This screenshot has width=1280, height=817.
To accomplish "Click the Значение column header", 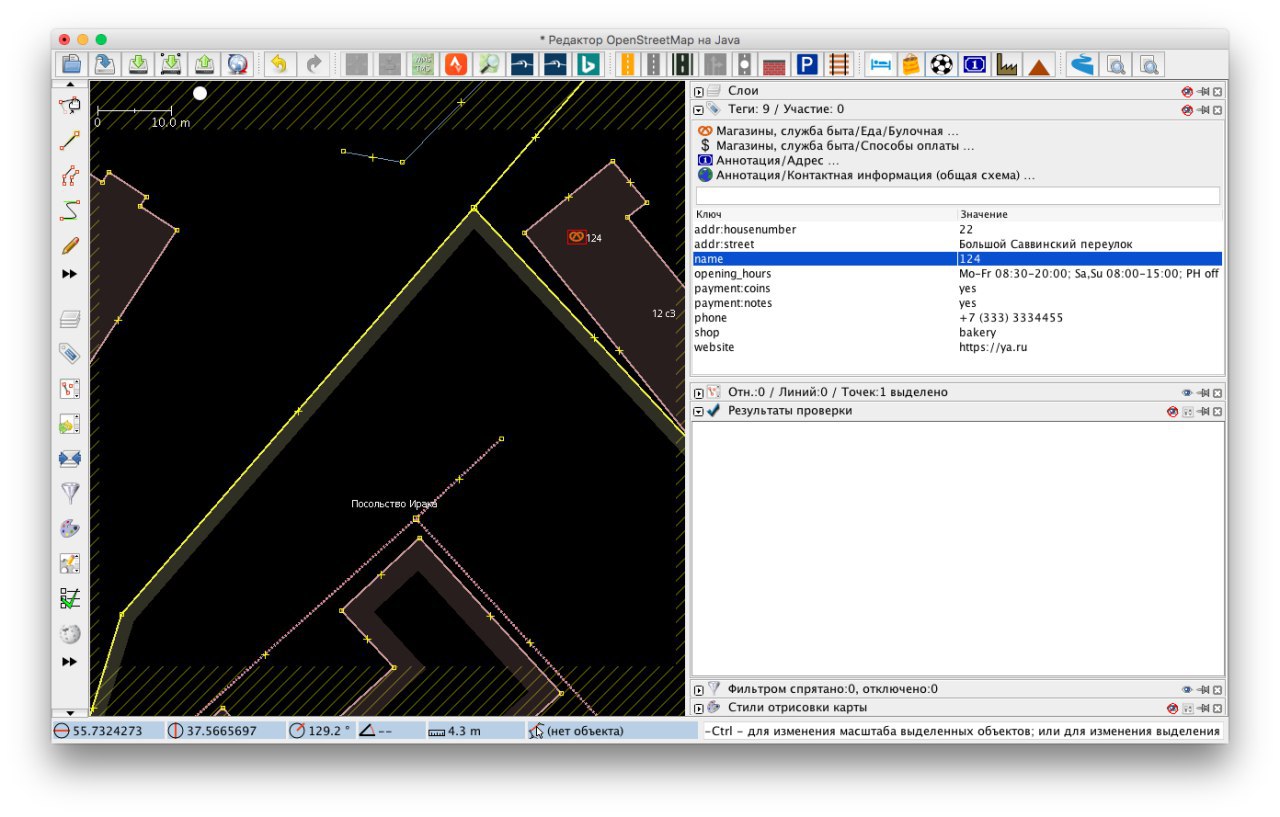I will [1090, 214].
